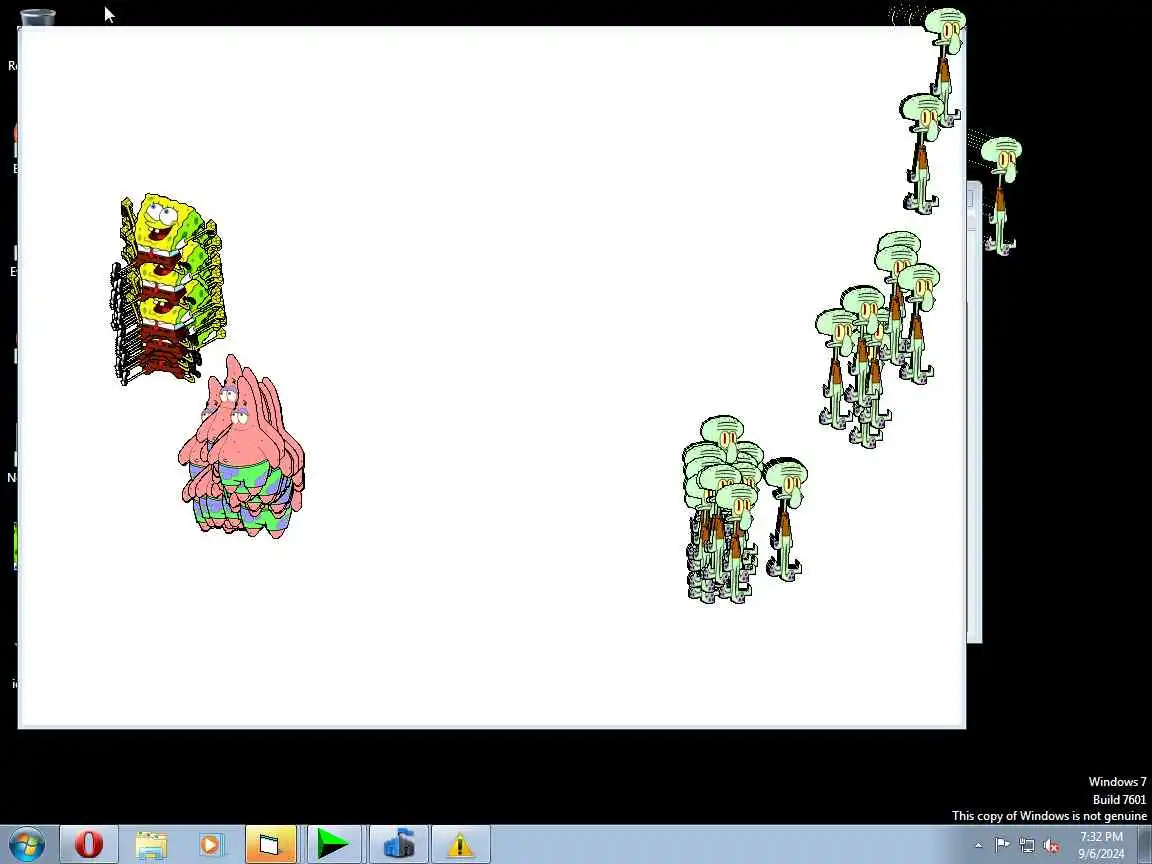Launch Opera browser from the taskbar
Viewport: 1152px width, 864px height.
(89, 844)
